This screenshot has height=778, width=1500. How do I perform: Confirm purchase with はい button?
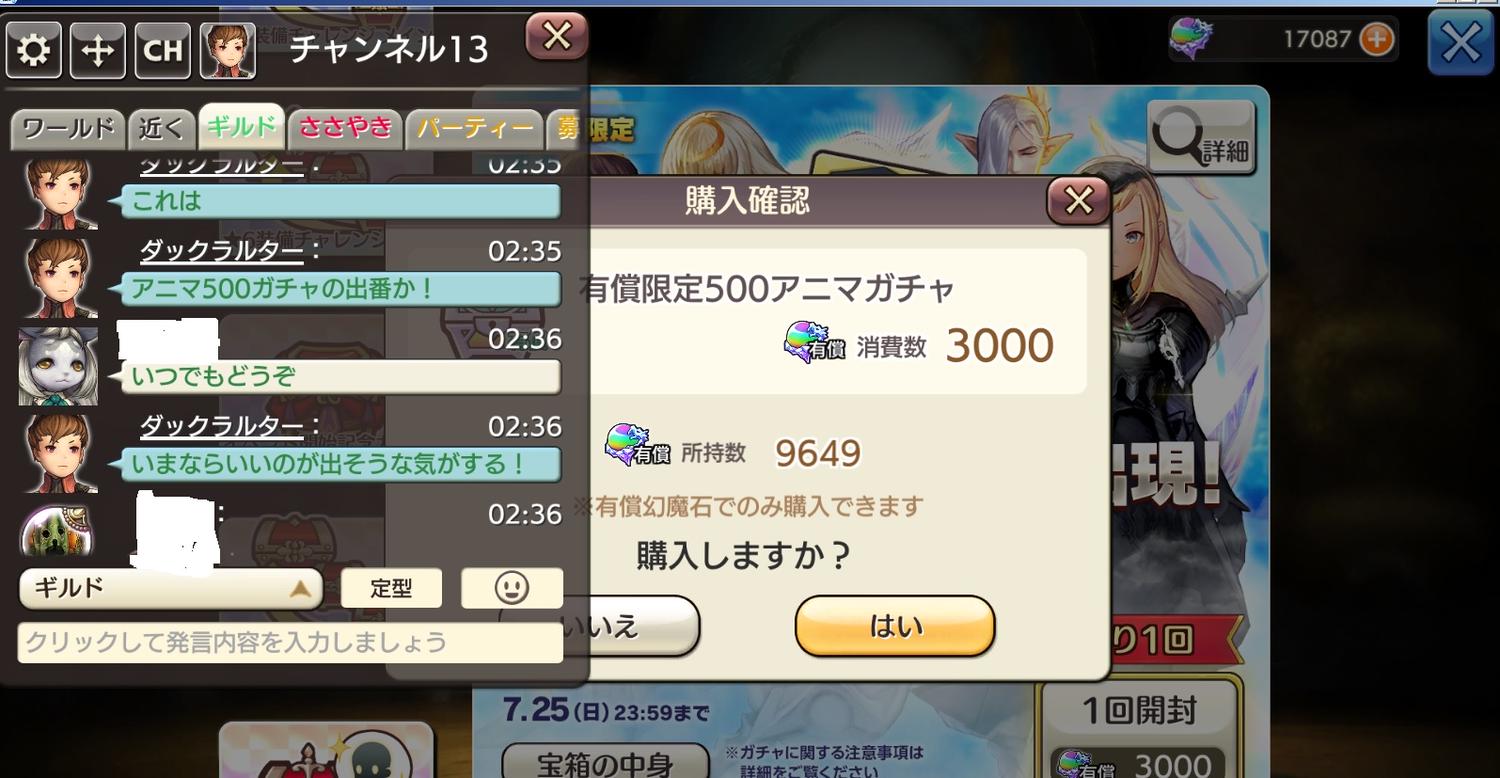tap(895, 626)
